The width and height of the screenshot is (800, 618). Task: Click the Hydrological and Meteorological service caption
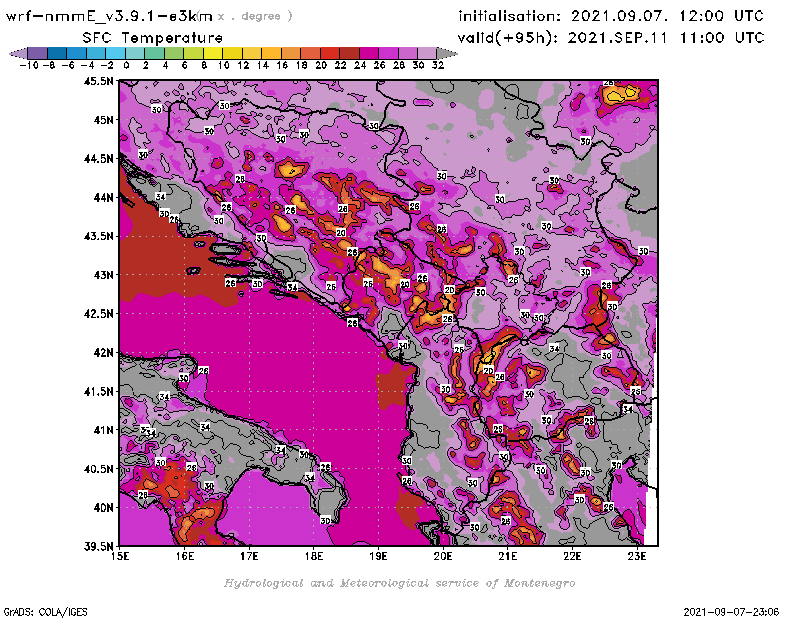(399, 583)
